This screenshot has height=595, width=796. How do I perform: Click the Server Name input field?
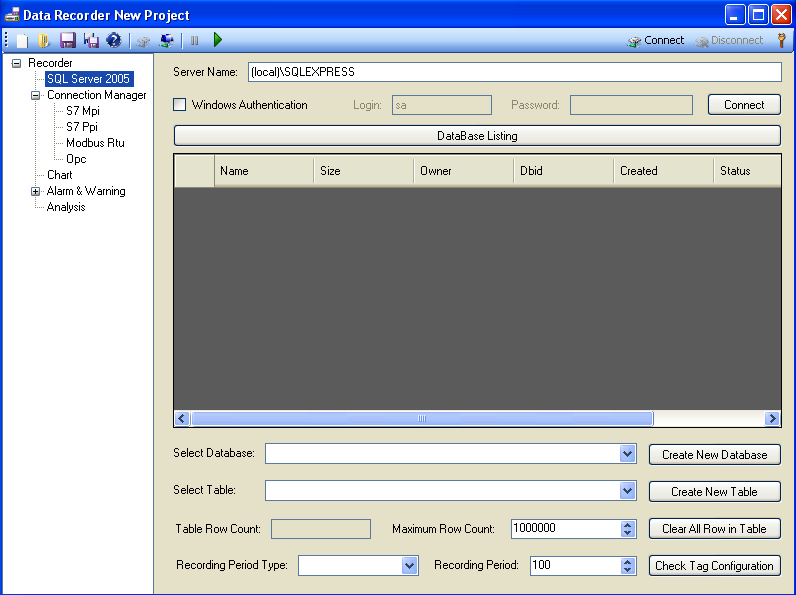click(515, 72)
